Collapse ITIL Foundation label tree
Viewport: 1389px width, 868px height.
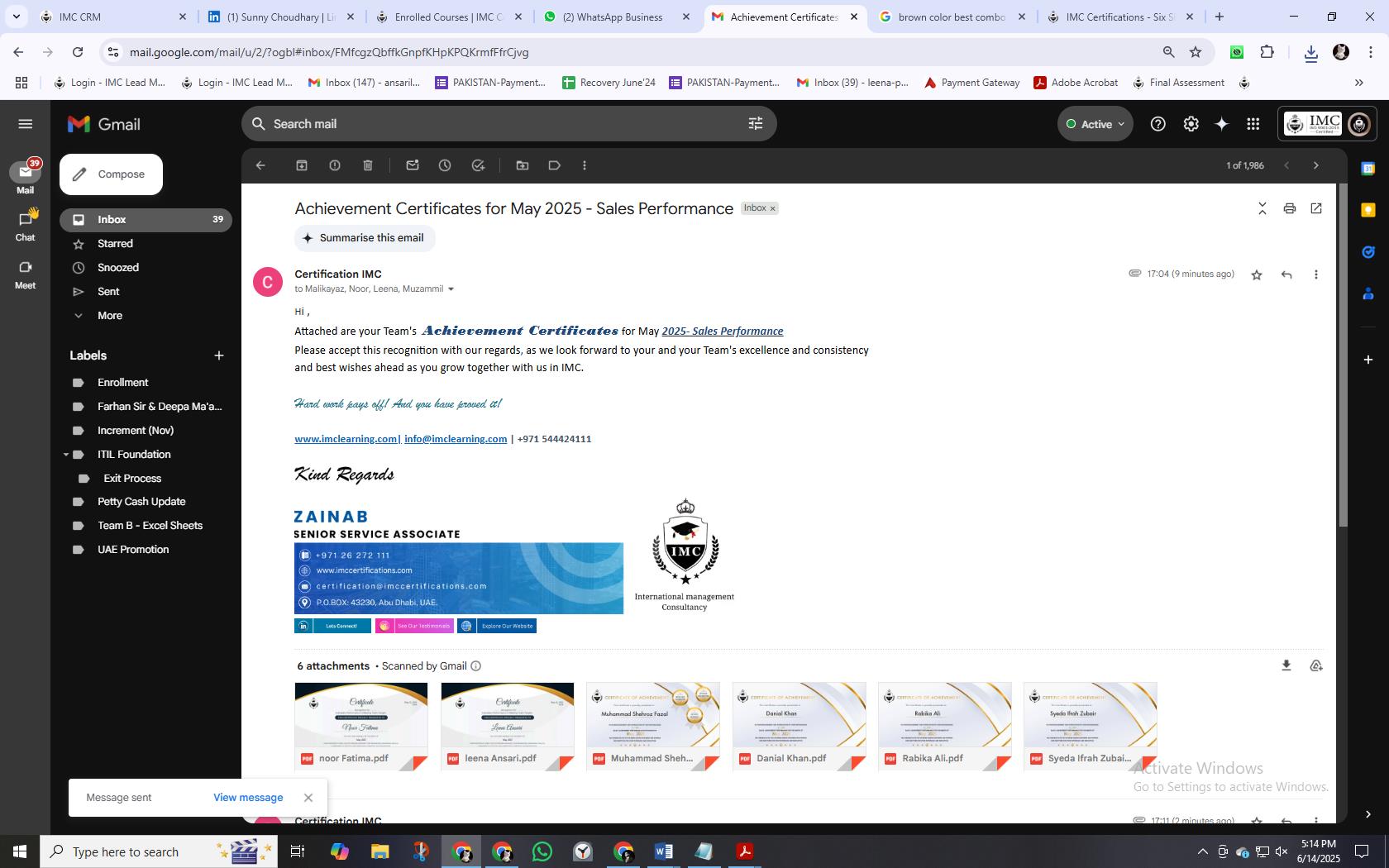point(66,455)
